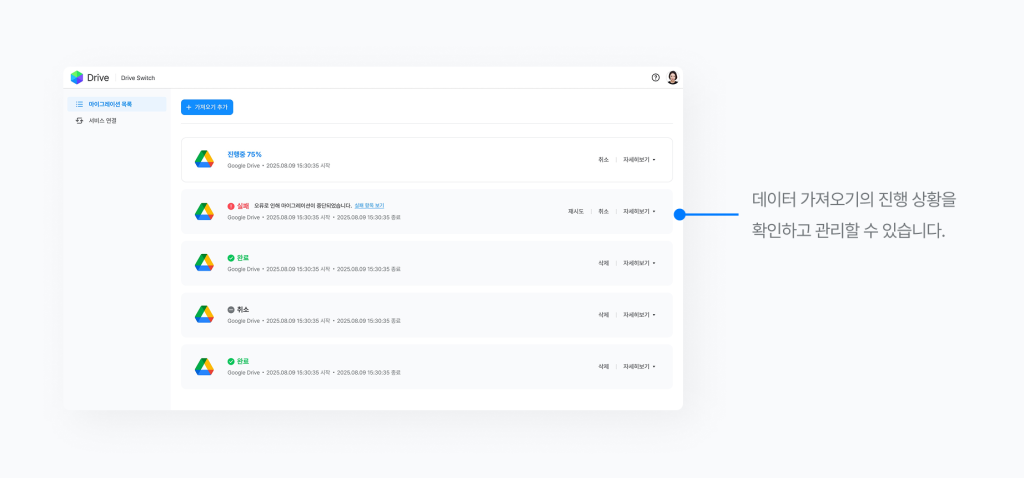
Task: Cancel the in-progress 75% migration with 취소
Action: [x=603, y=160]
